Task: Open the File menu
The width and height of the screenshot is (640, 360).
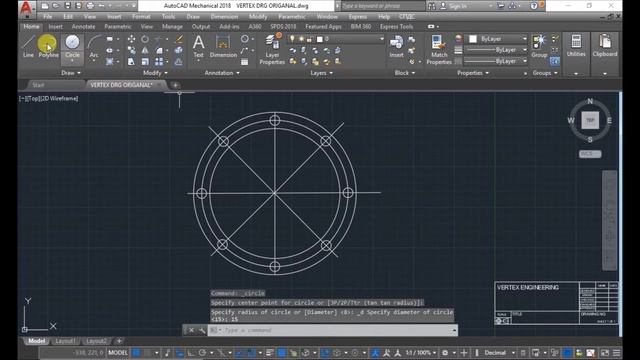Action: pyautogui.click(x=48, y=17)
